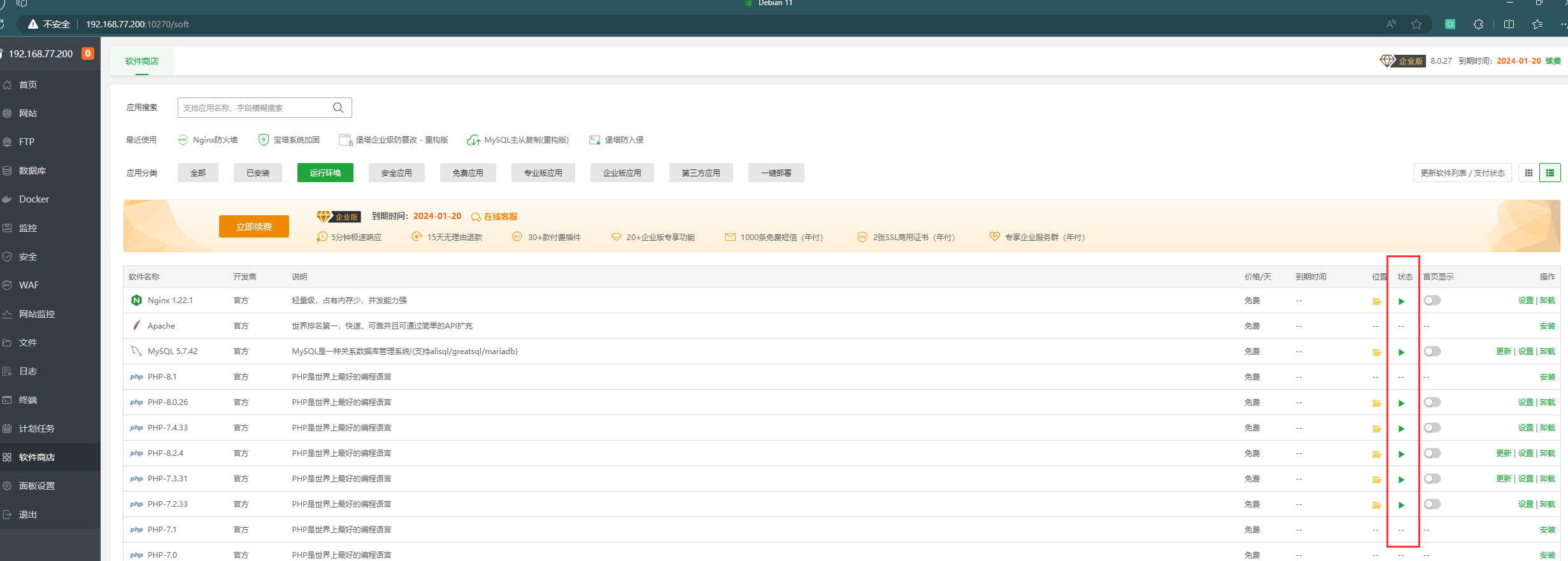Switch to grid view icon
Screen dimensions: 1568x561
1529,173
